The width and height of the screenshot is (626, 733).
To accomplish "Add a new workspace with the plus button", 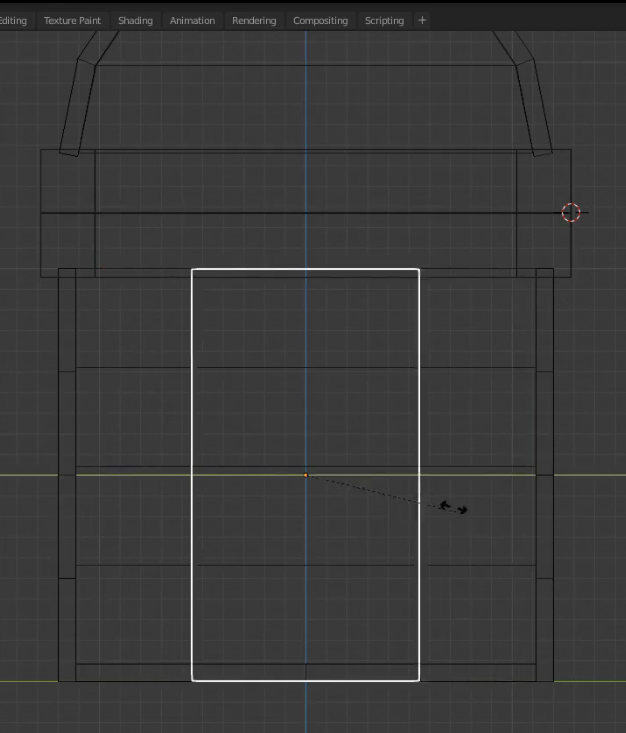I will tap(422, 21).
